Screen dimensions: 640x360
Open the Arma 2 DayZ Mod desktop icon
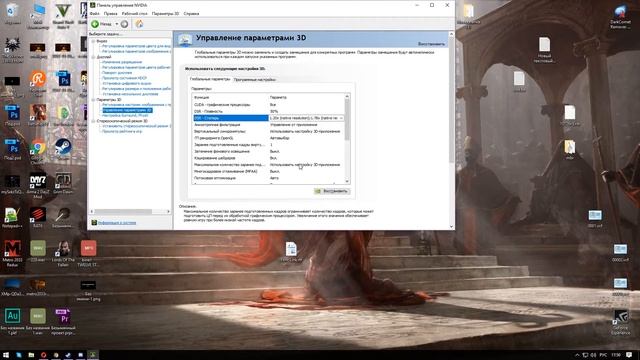tap(38, 186)
